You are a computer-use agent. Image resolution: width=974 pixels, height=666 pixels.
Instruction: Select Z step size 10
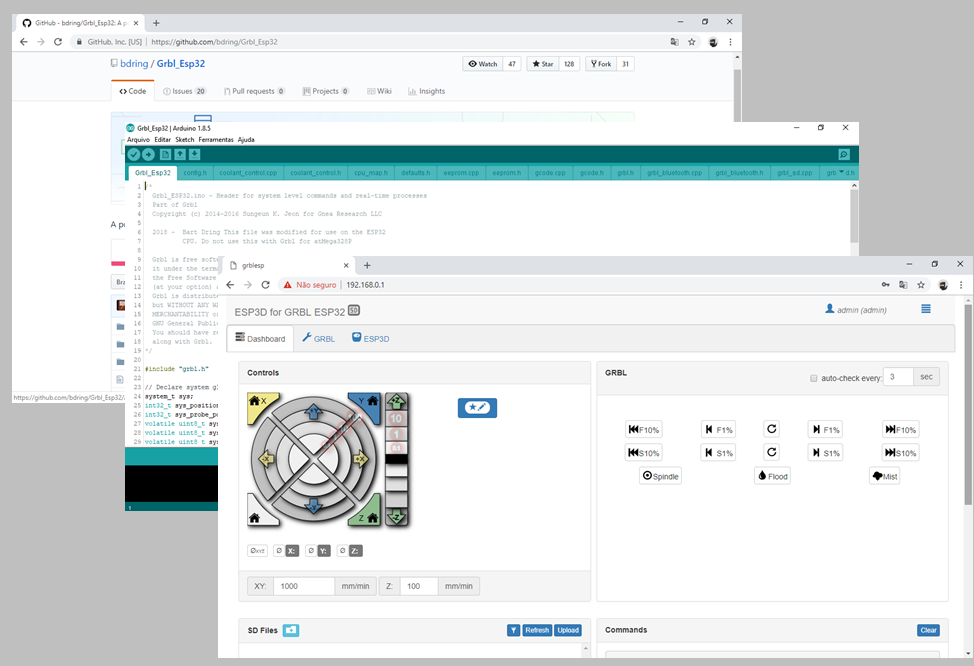396,418
